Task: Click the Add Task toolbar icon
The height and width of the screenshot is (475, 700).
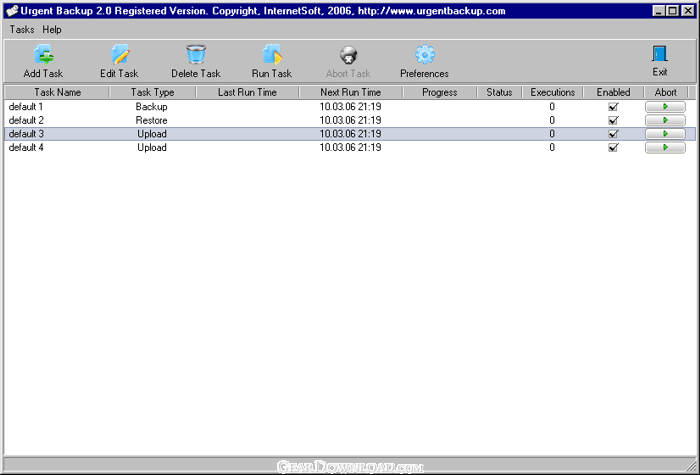Action: point(43,54)
